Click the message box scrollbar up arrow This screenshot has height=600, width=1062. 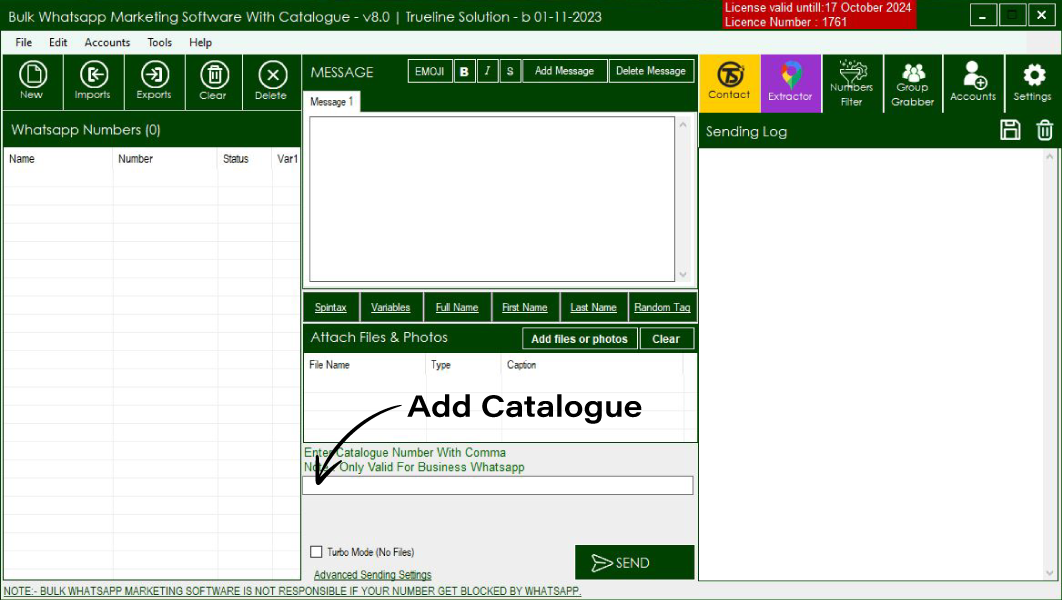pyautogui.click(x=683, y=125)
